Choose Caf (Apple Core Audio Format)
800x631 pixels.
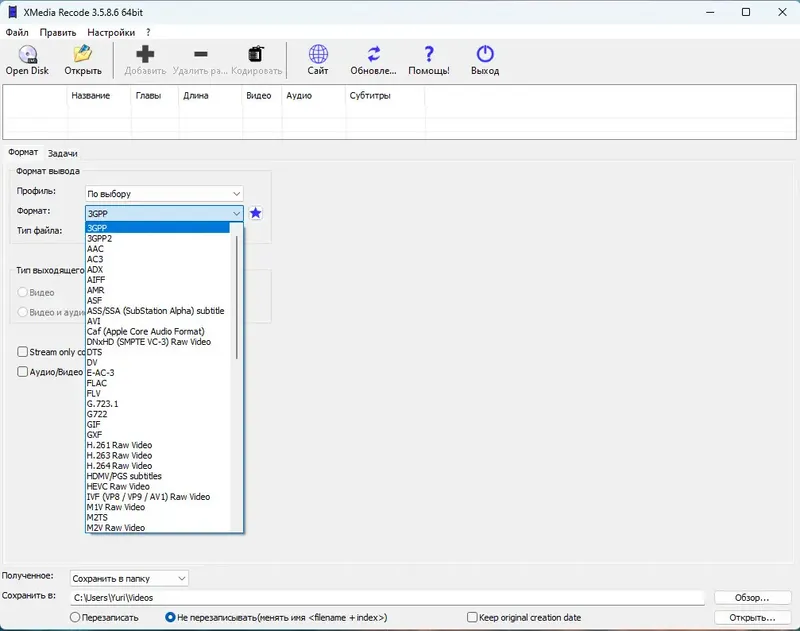pos(158,331)
